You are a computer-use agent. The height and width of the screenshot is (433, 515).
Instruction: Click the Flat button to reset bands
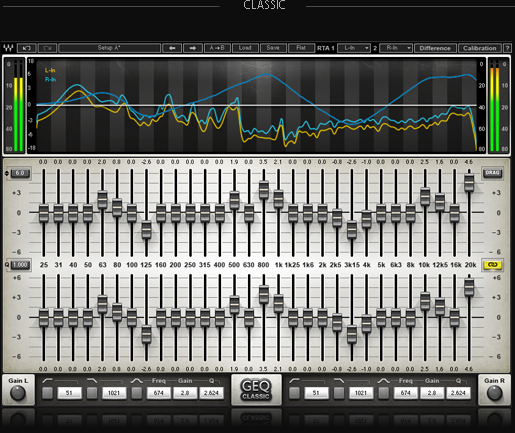(301, 48)
